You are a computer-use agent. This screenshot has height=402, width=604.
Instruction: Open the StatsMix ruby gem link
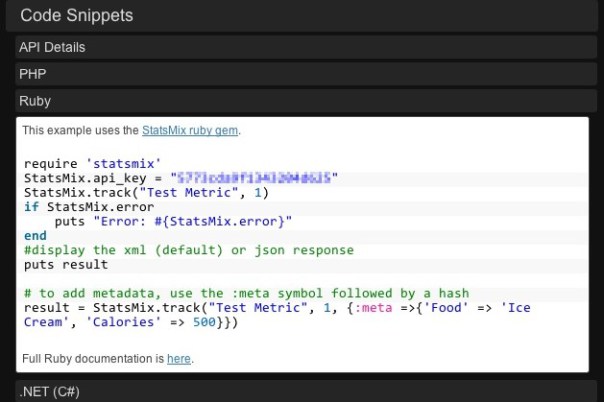(190, 131)
